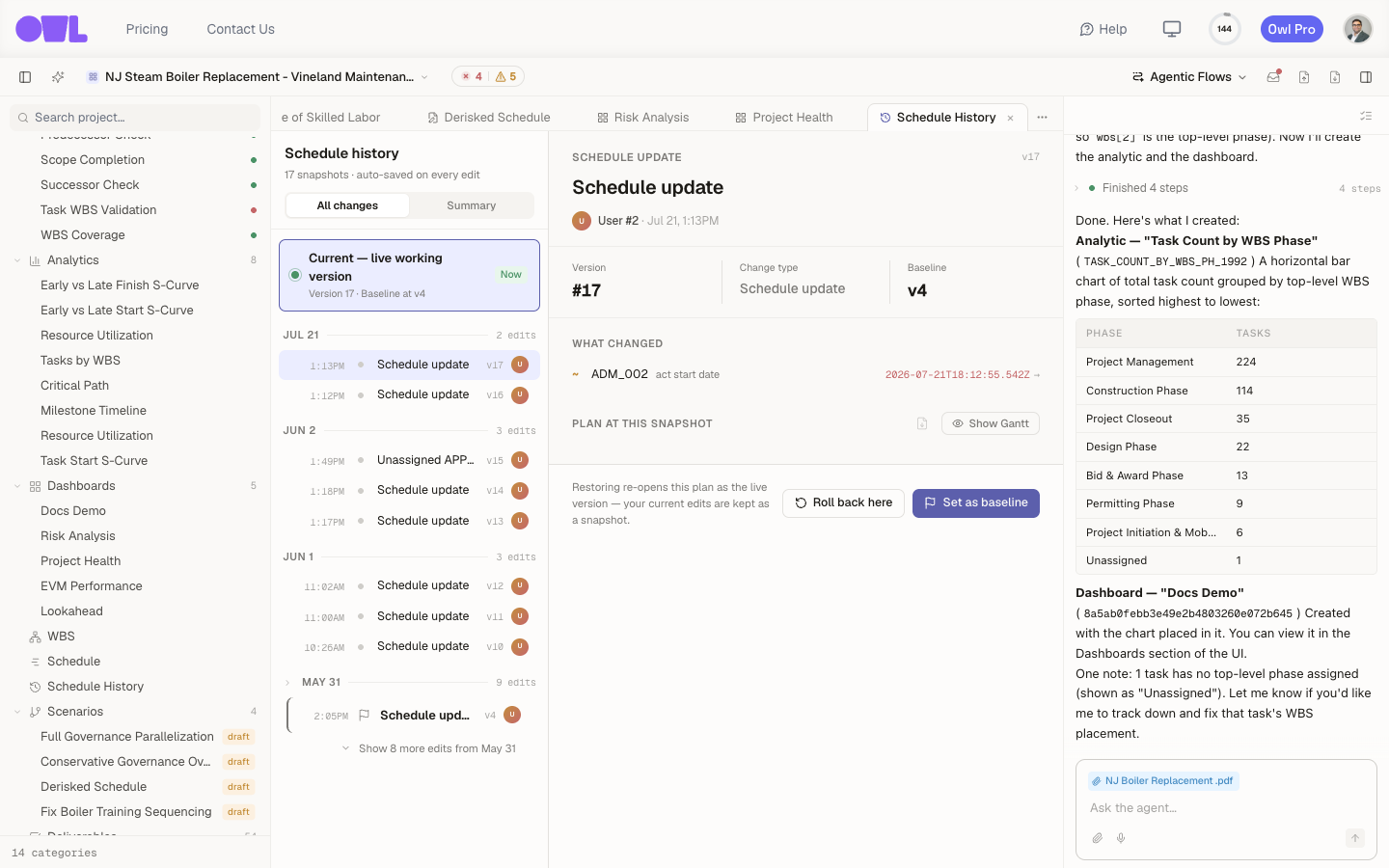Expand the ADM_002 change row arrow
This screenshot has height=868, width=1389.
point(1037,375)
